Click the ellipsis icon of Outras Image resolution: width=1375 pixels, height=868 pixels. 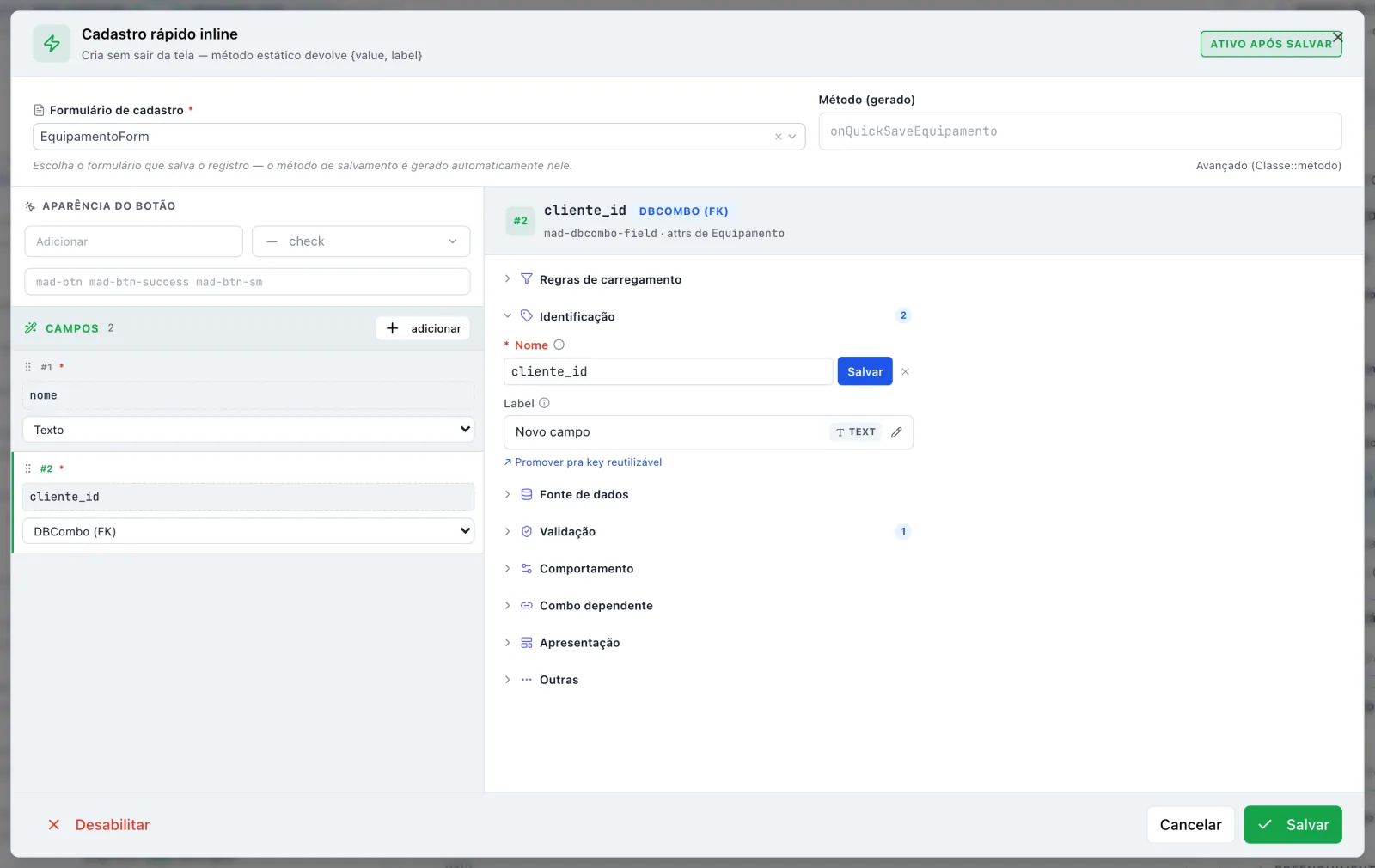click(527, 679)
